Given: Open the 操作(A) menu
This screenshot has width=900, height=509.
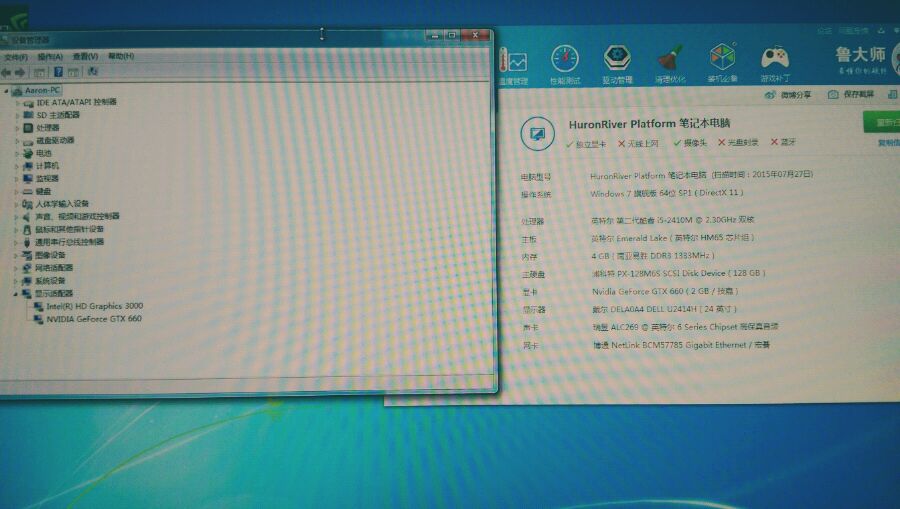Looking at the screenshot, I should (x=50, y=57).
